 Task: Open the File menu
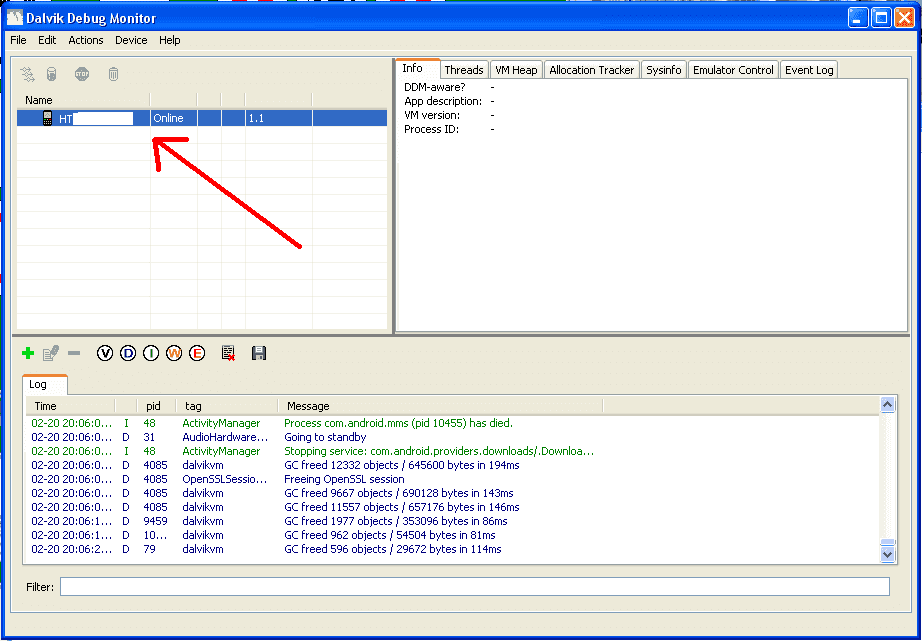(x=18, y=40)
